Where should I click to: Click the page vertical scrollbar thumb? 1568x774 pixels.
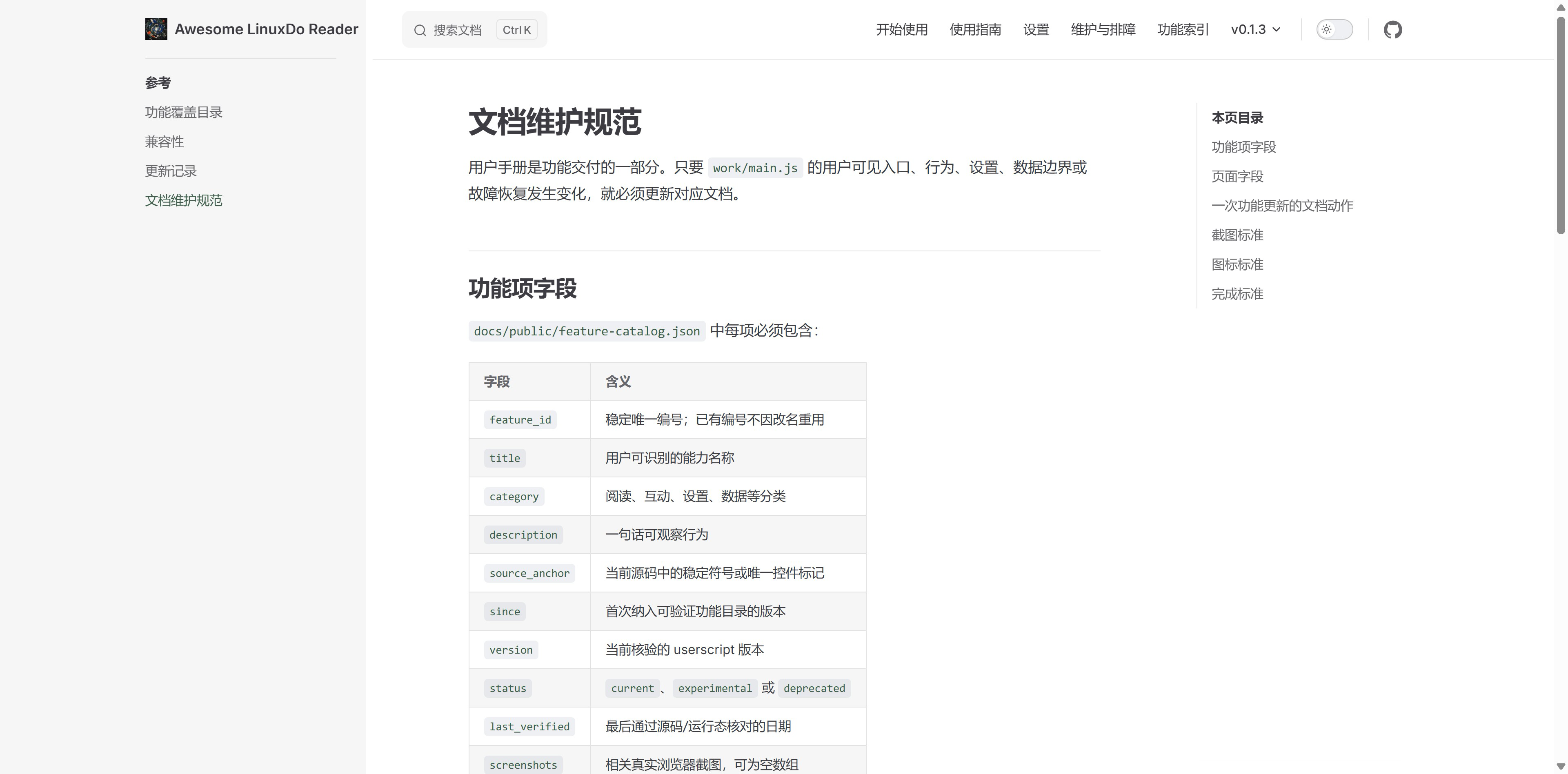click(x=1561, y=125)
